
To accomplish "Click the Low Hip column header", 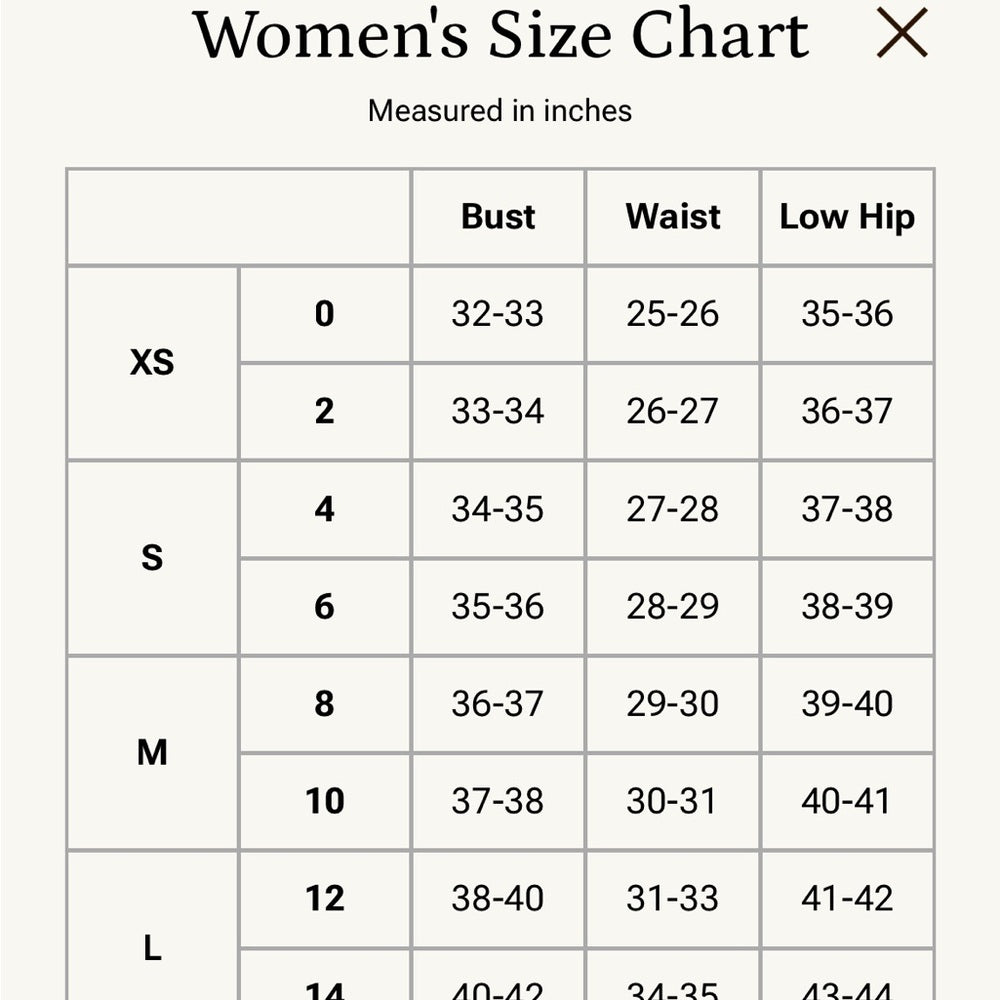I will 847,217.
